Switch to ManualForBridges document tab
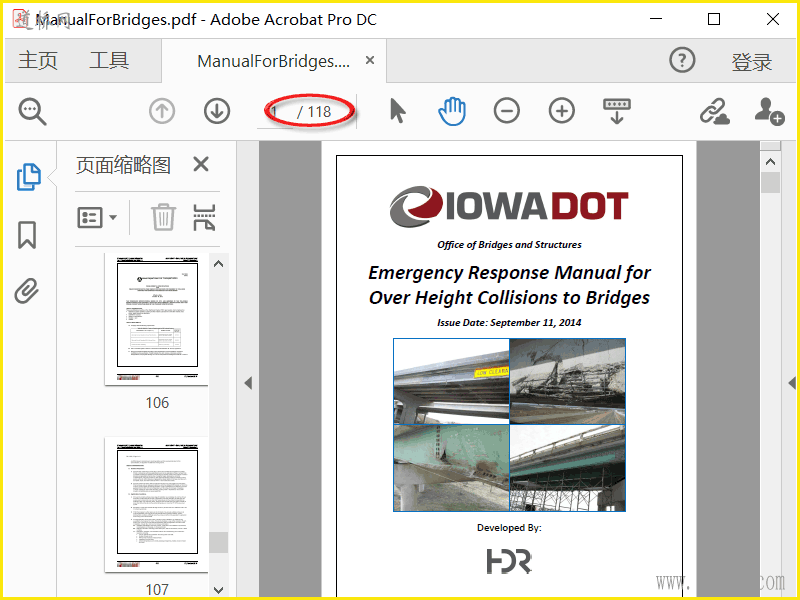Image resolution: width=800 pixels, height=600 pixels. click(x=273, y=61)
